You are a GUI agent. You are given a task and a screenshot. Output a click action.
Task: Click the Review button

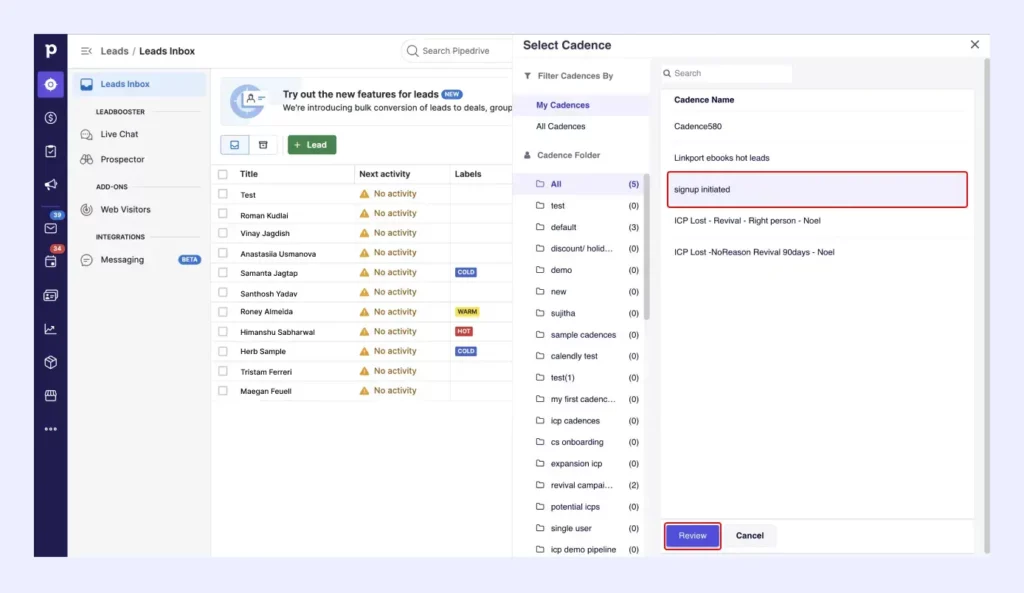692,536
